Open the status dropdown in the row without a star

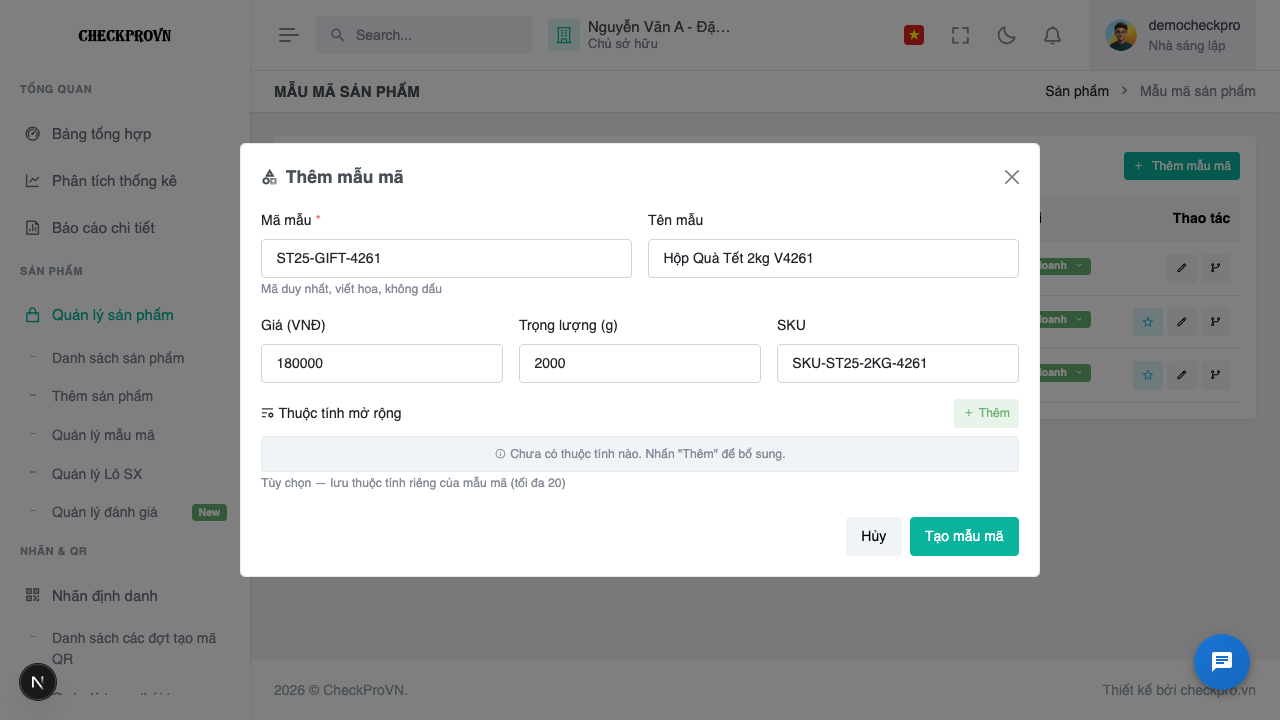(1064, 266)
